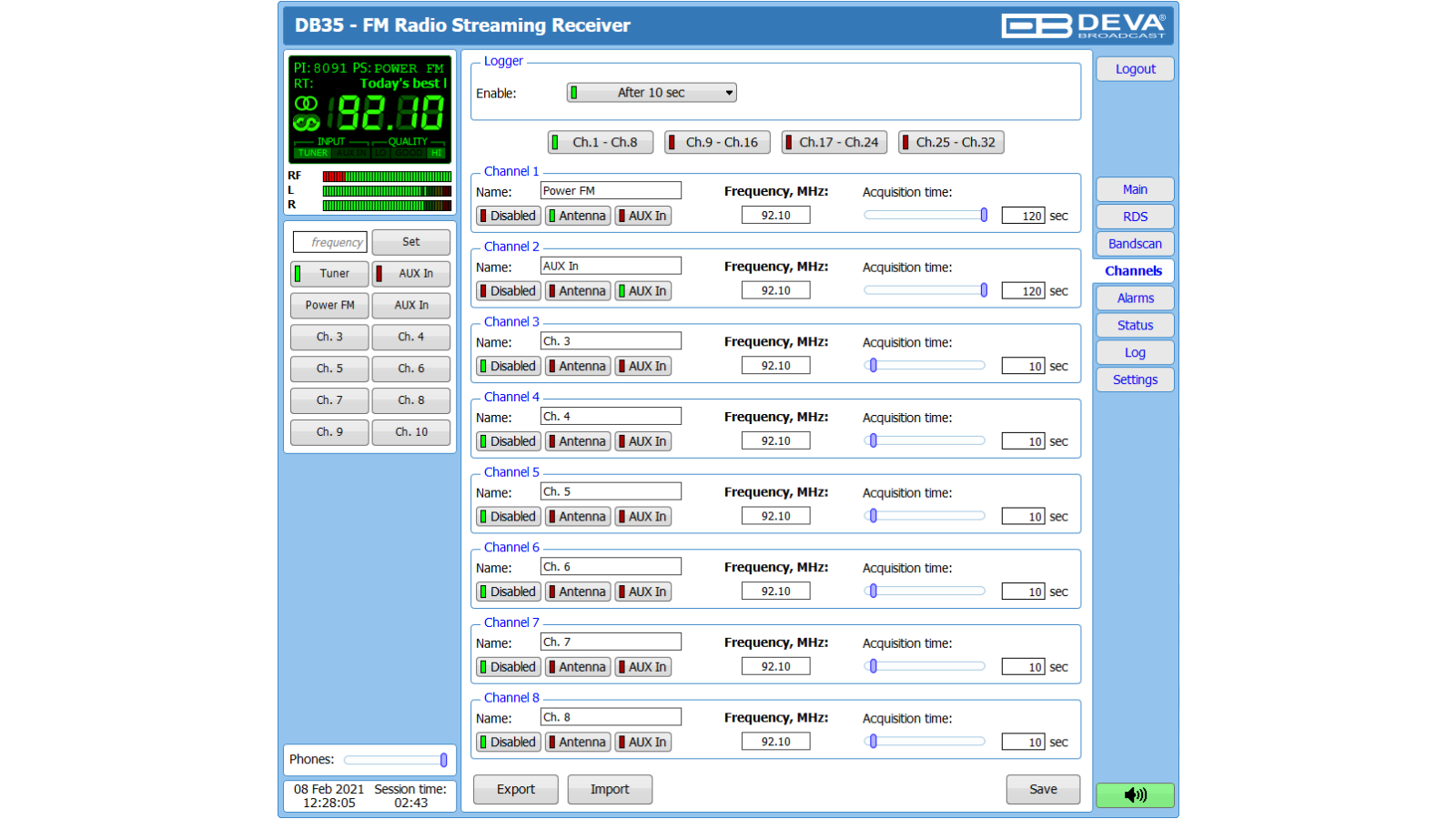This screenshot has height=819, width=1456.
Task: Select preset Ch. 9
Action: coord(329,432)
